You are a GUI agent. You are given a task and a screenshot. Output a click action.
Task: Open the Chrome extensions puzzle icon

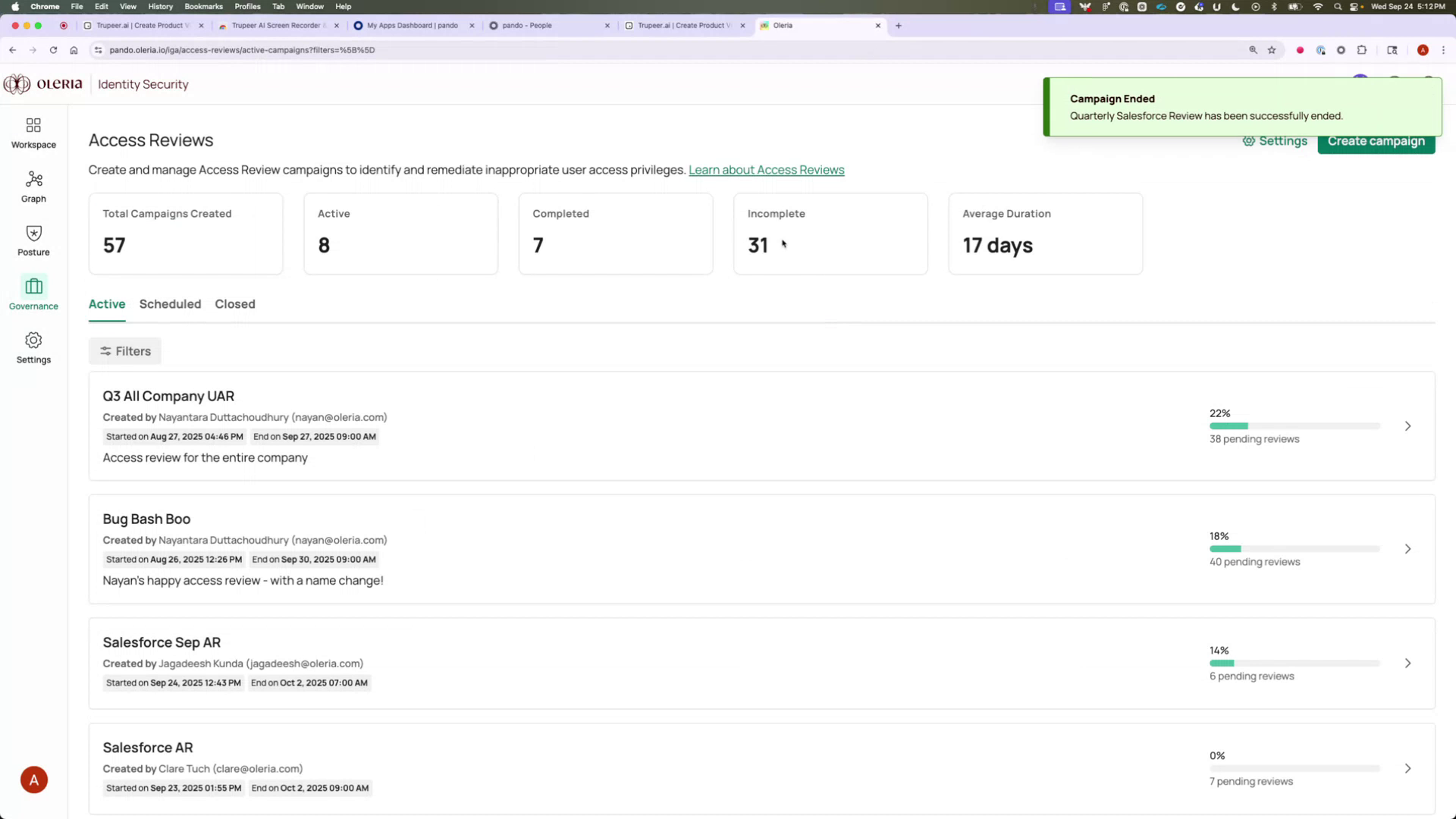(x=1362, y=50)
